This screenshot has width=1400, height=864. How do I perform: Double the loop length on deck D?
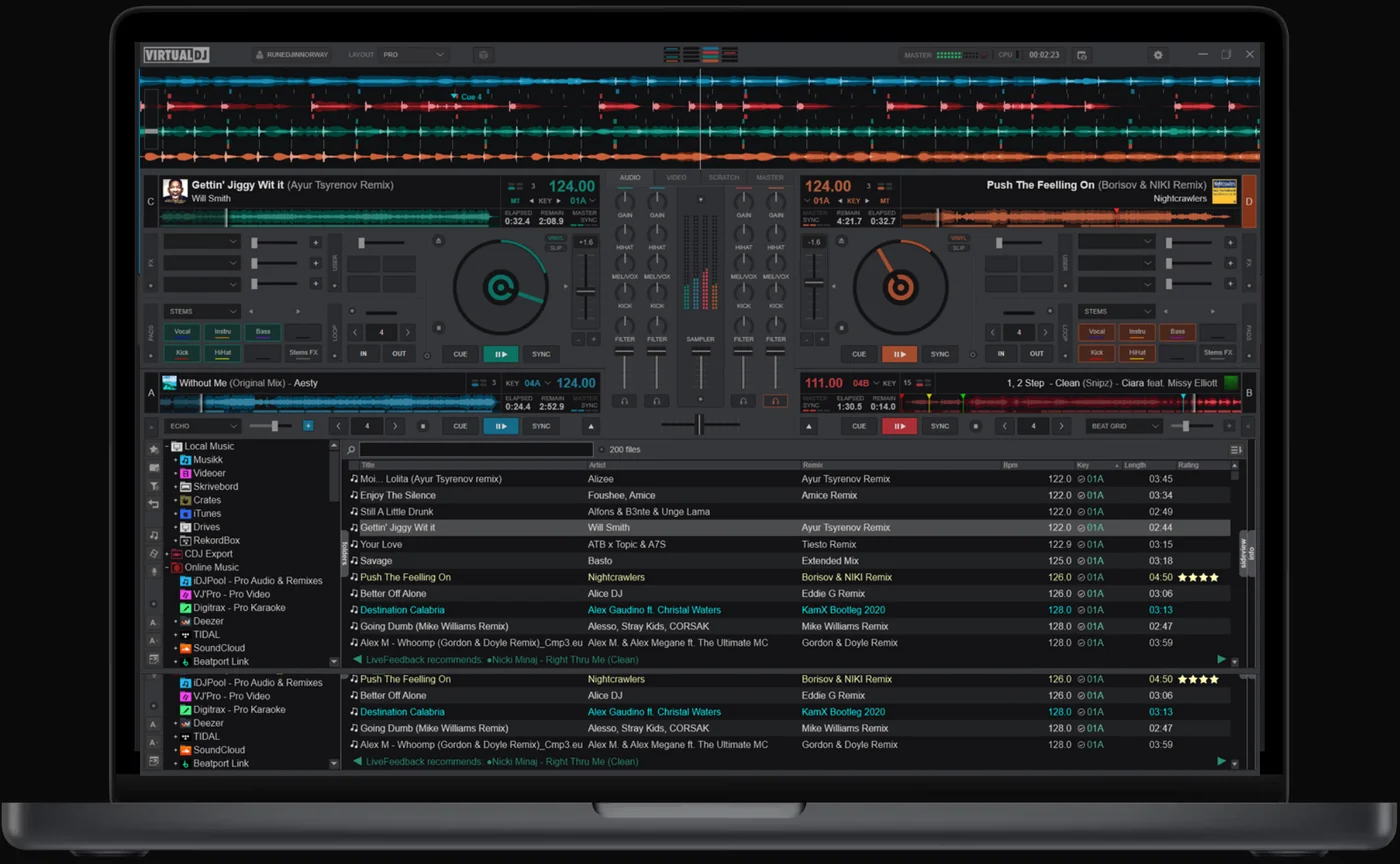1047,332
